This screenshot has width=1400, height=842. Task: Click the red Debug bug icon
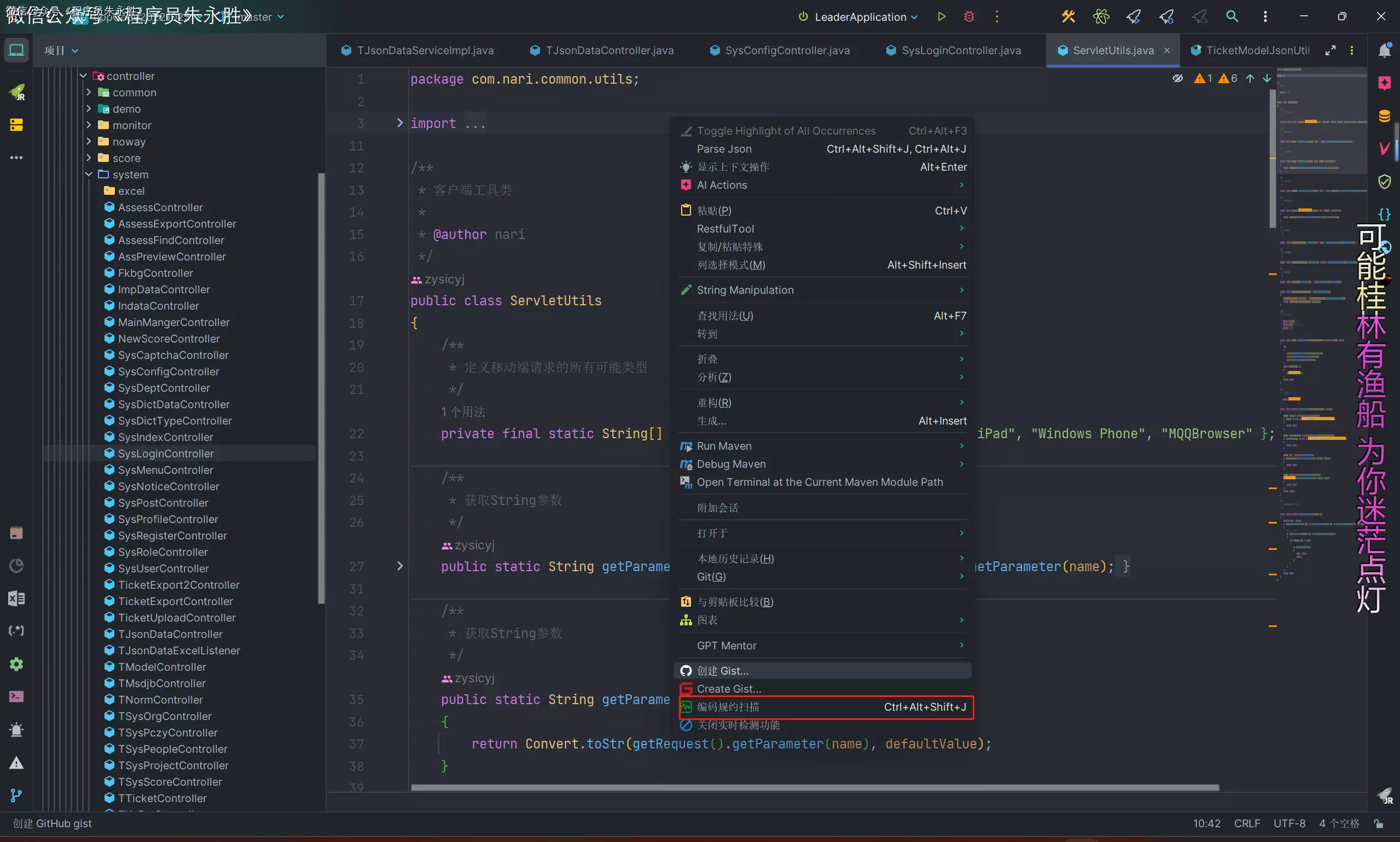point(969,16)
